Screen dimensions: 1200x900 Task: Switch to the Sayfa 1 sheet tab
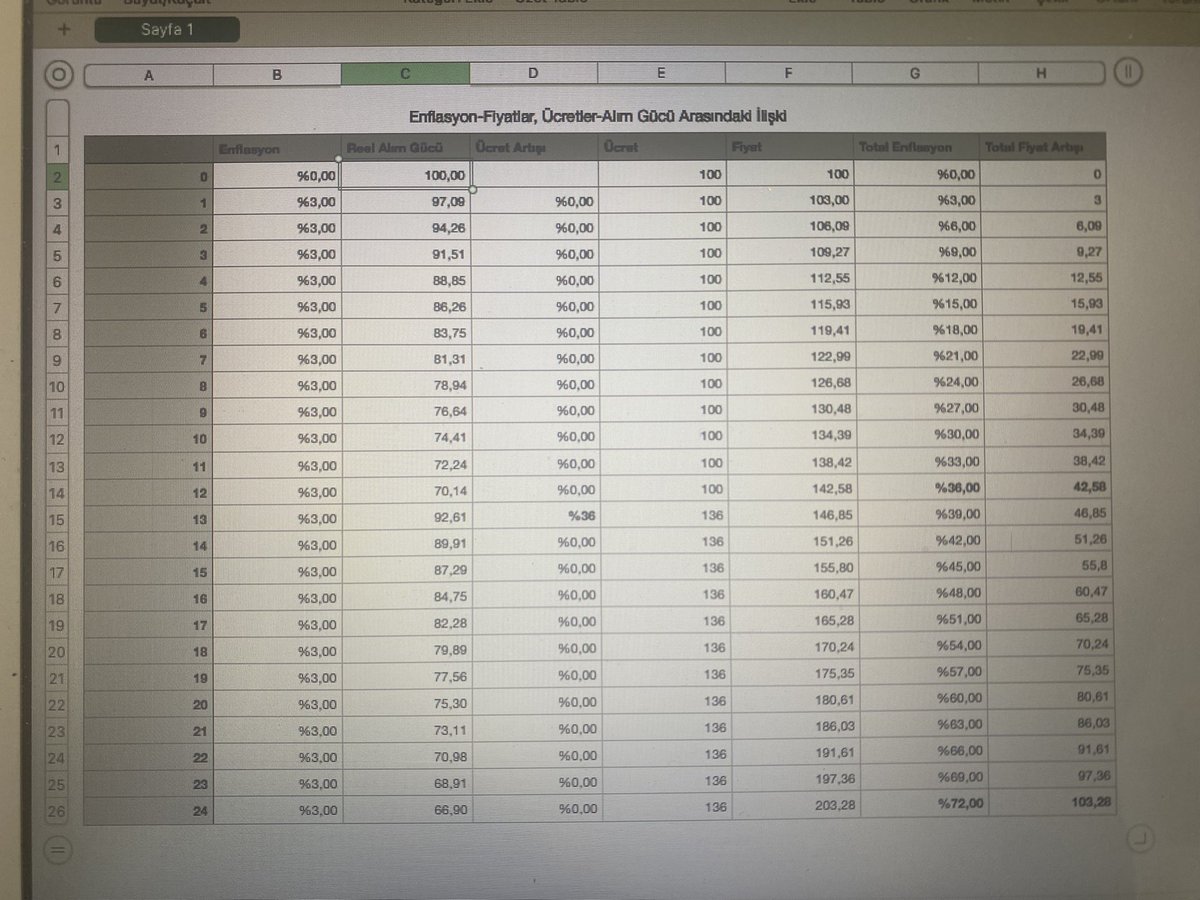click(167, 30)
